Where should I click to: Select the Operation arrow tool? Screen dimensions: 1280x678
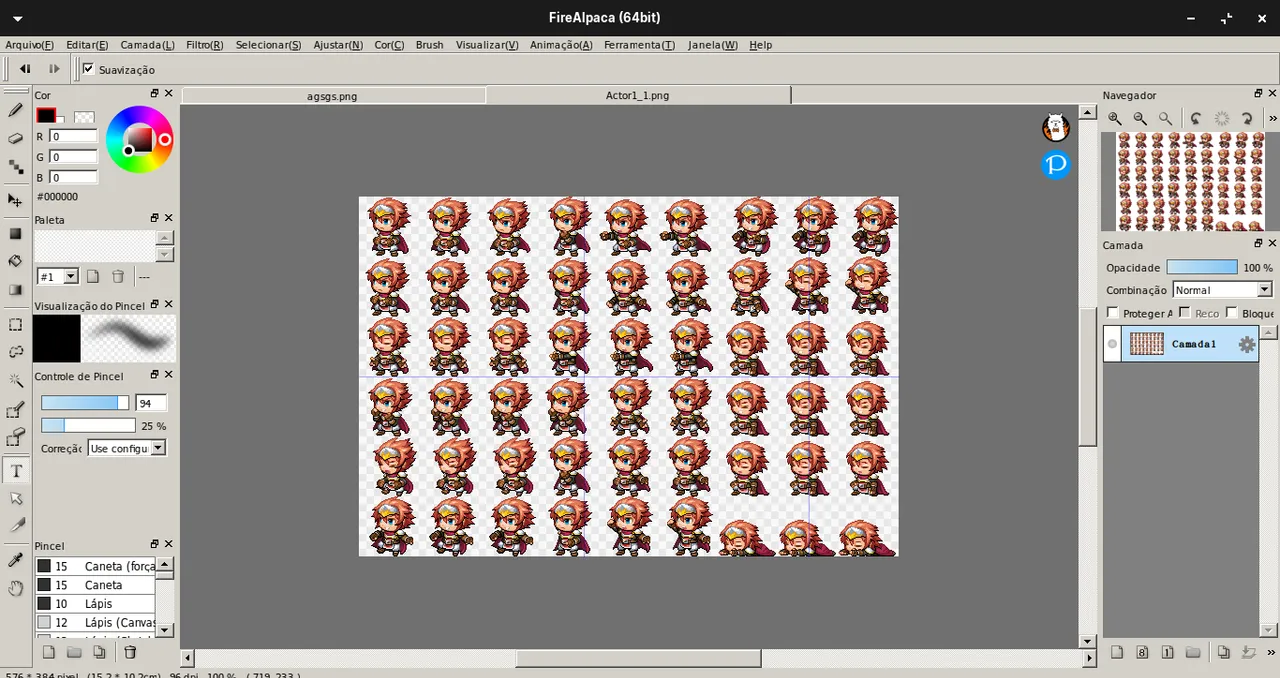click(15, 498)
